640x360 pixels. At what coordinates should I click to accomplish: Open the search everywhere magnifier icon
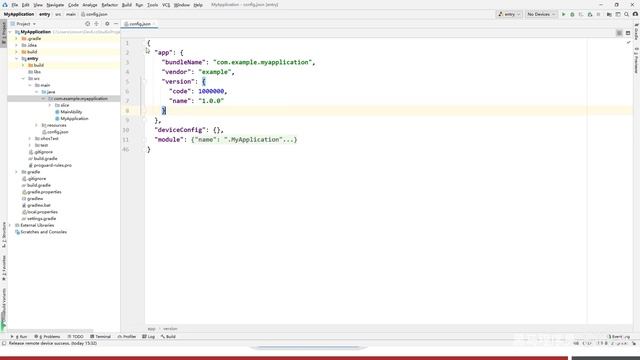click(x=627, y=14)
